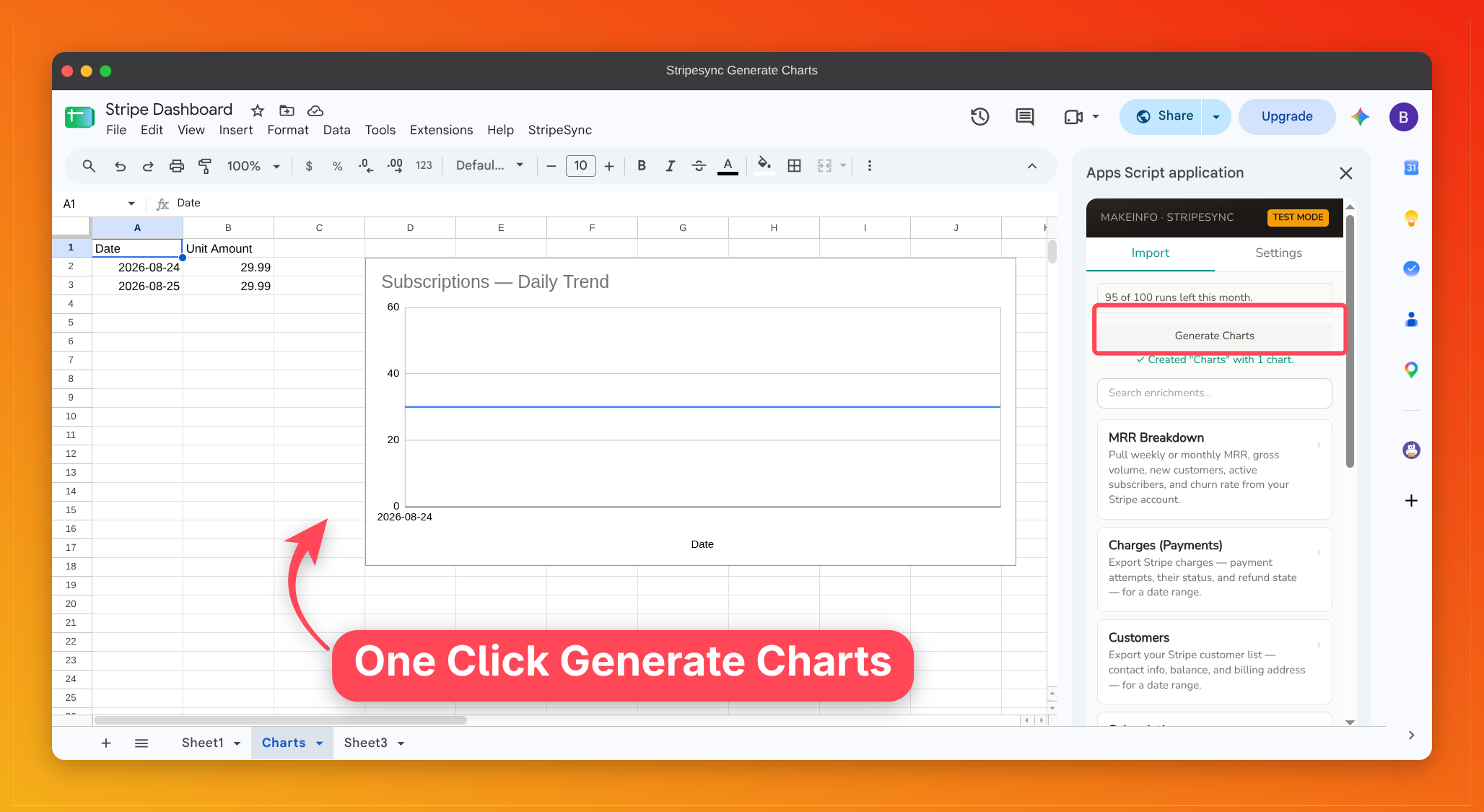The height and width of the screenshot is (812, 1484).
Task: Open the Sheet1 tab menu arrow
Action: [x=237, y=743]
